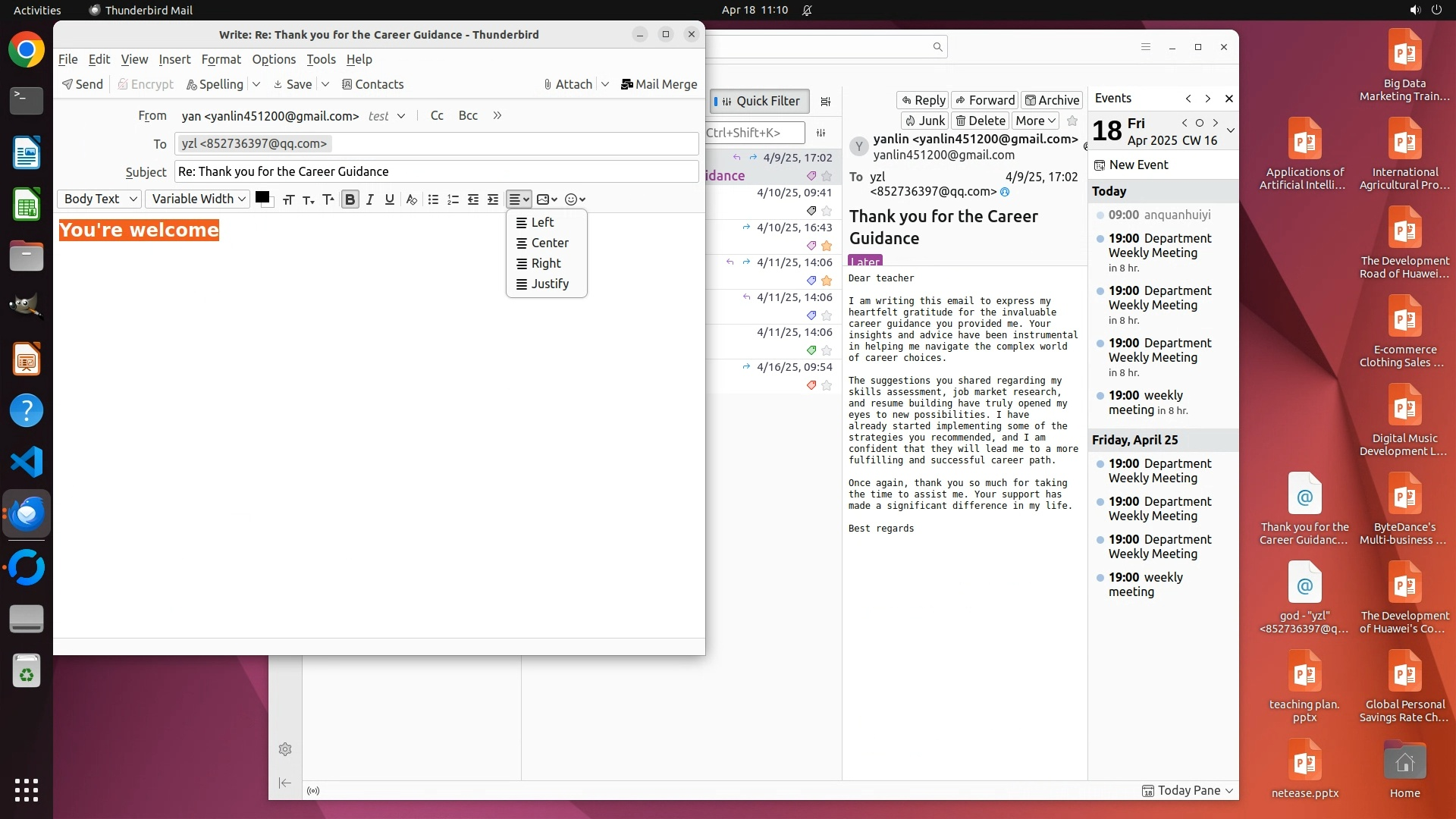Click into the Subject input field
Image resolution: width=1456 pixels, height=819 pixels.
tap(436, 171)
